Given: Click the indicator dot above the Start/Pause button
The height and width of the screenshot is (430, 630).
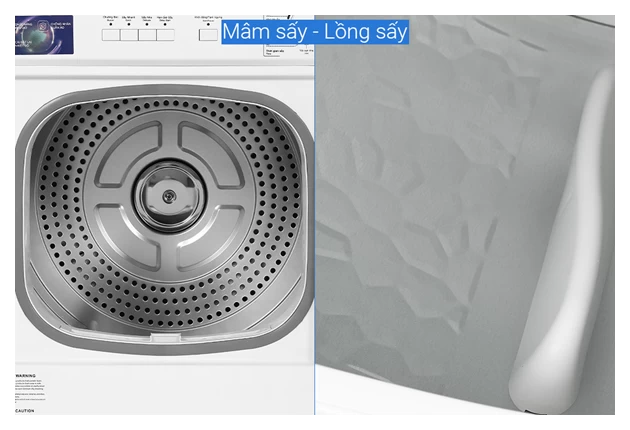Looking at the screenshot, I should pyautogui.click(x=208, y=24).
